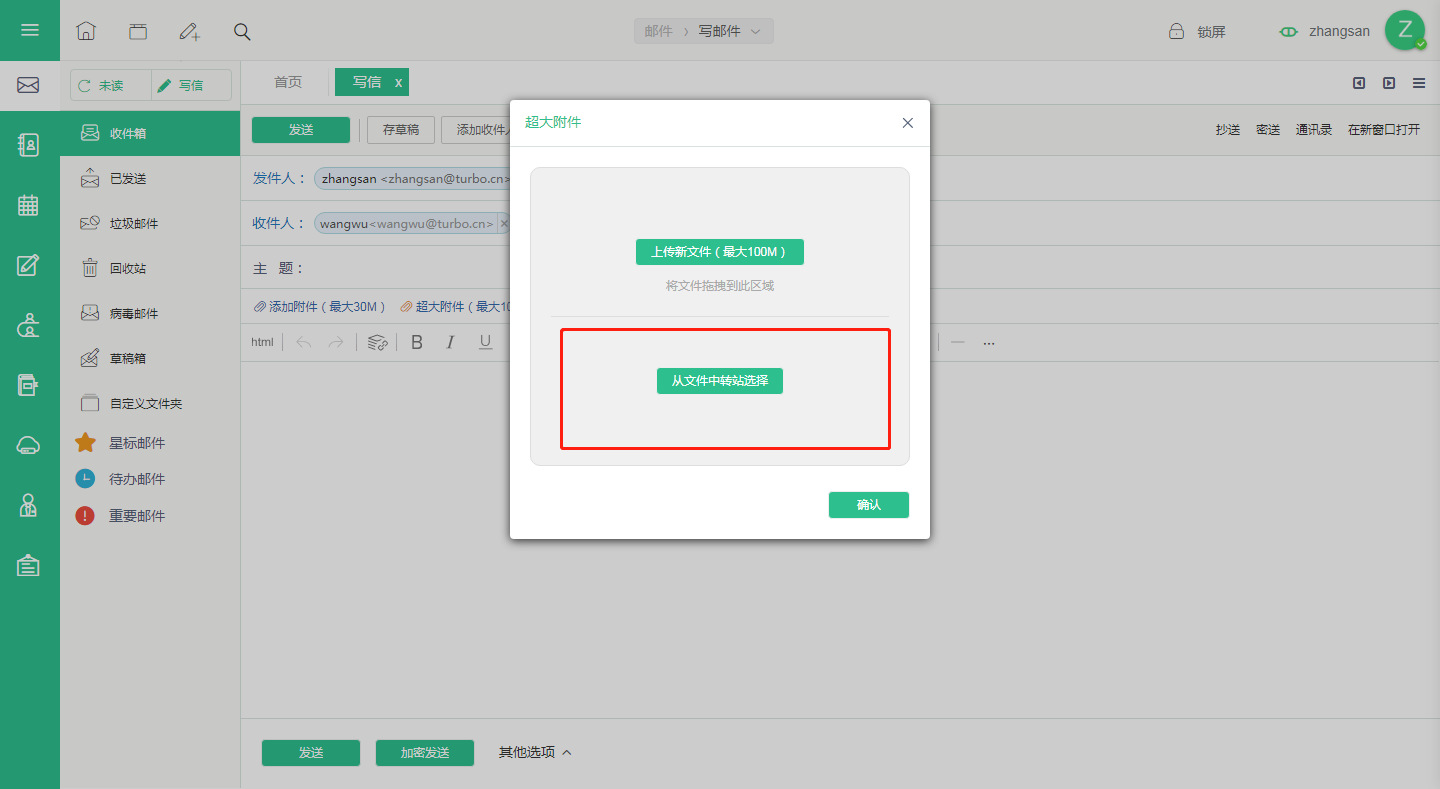Click the 抄送 link
Image resolution: width=1440 pixels, height=789 pixels.
(1228, 130)
